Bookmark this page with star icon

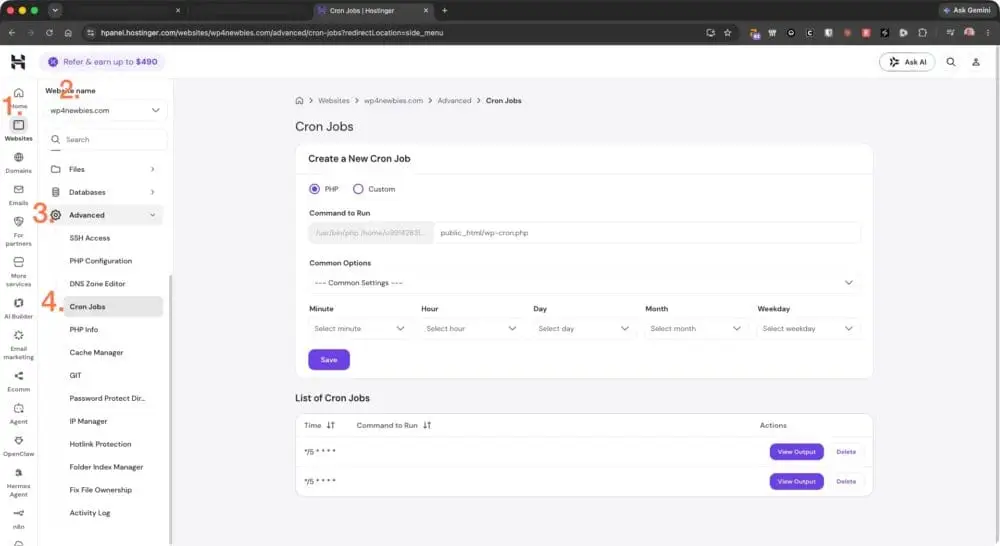tap(728, 33)
